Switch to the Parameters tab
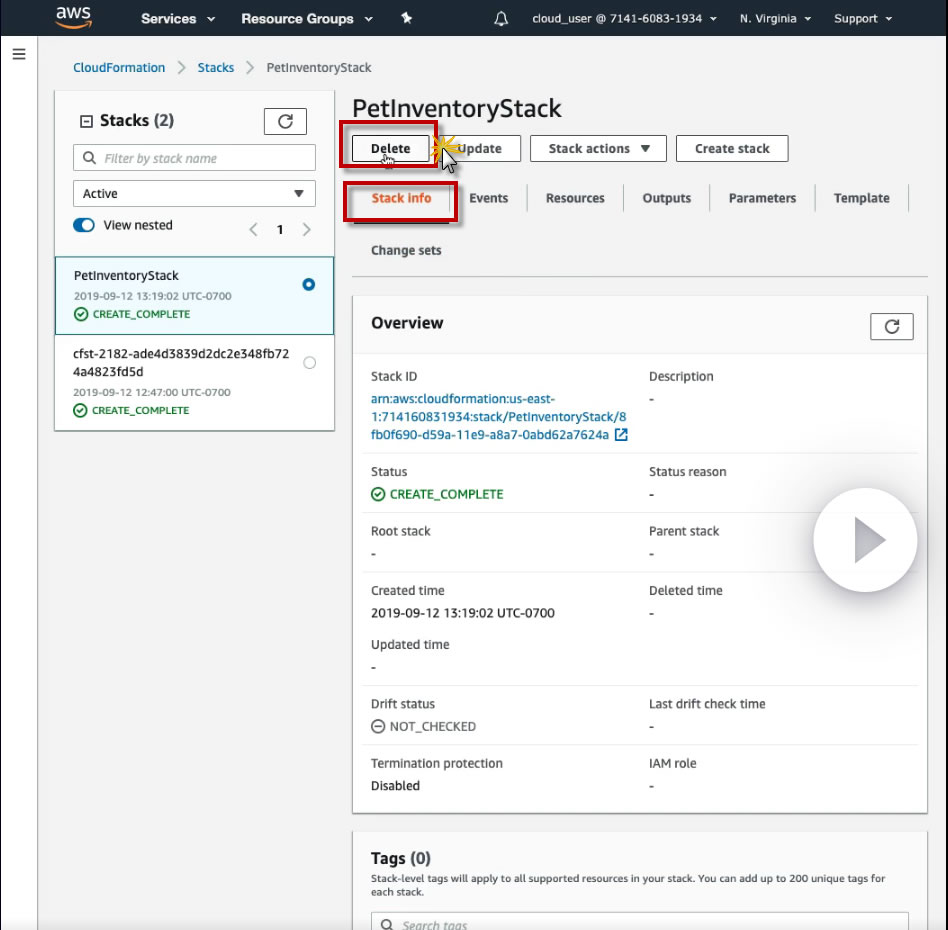Viewport: 948px width, 930px height. tap(762, 198)
